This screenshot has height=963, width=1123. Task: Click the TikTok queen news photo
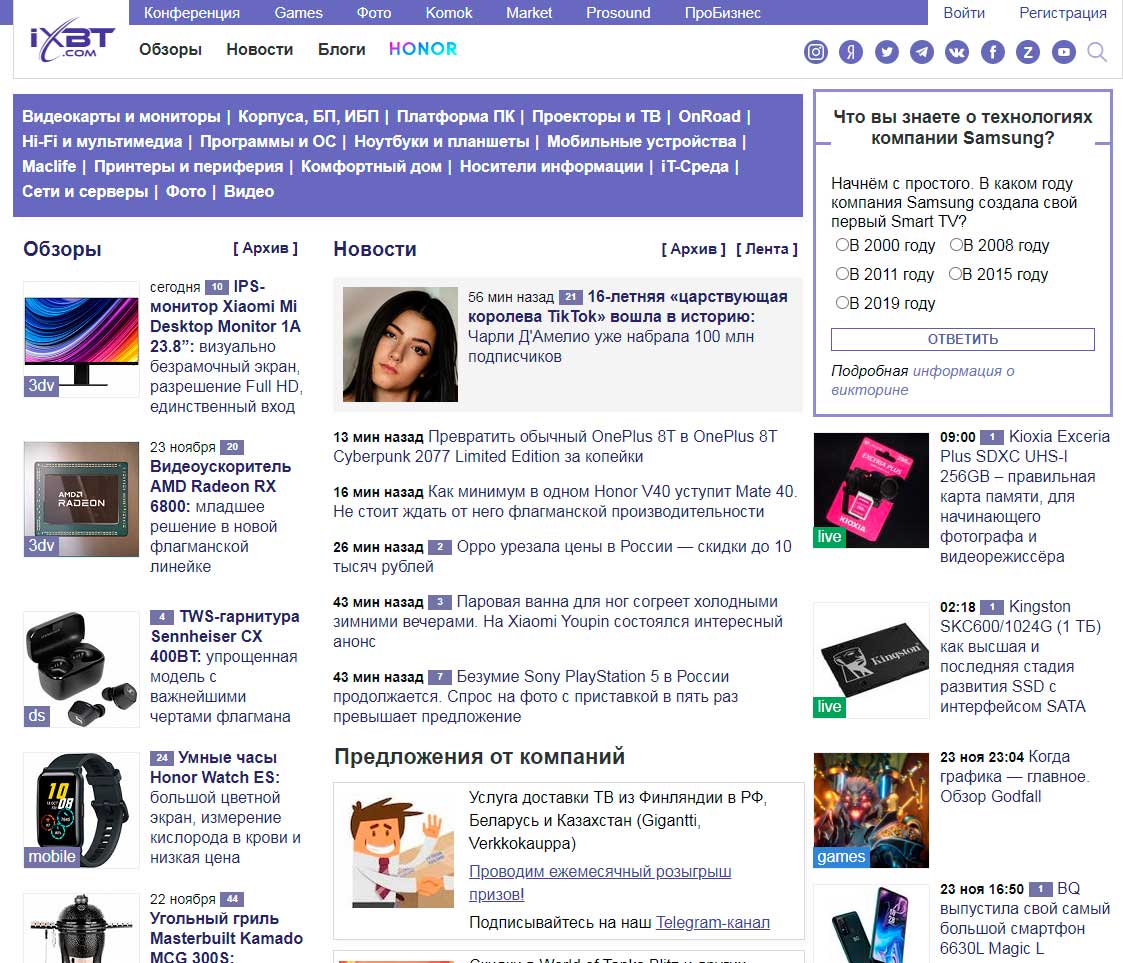(x=400, y=344)
